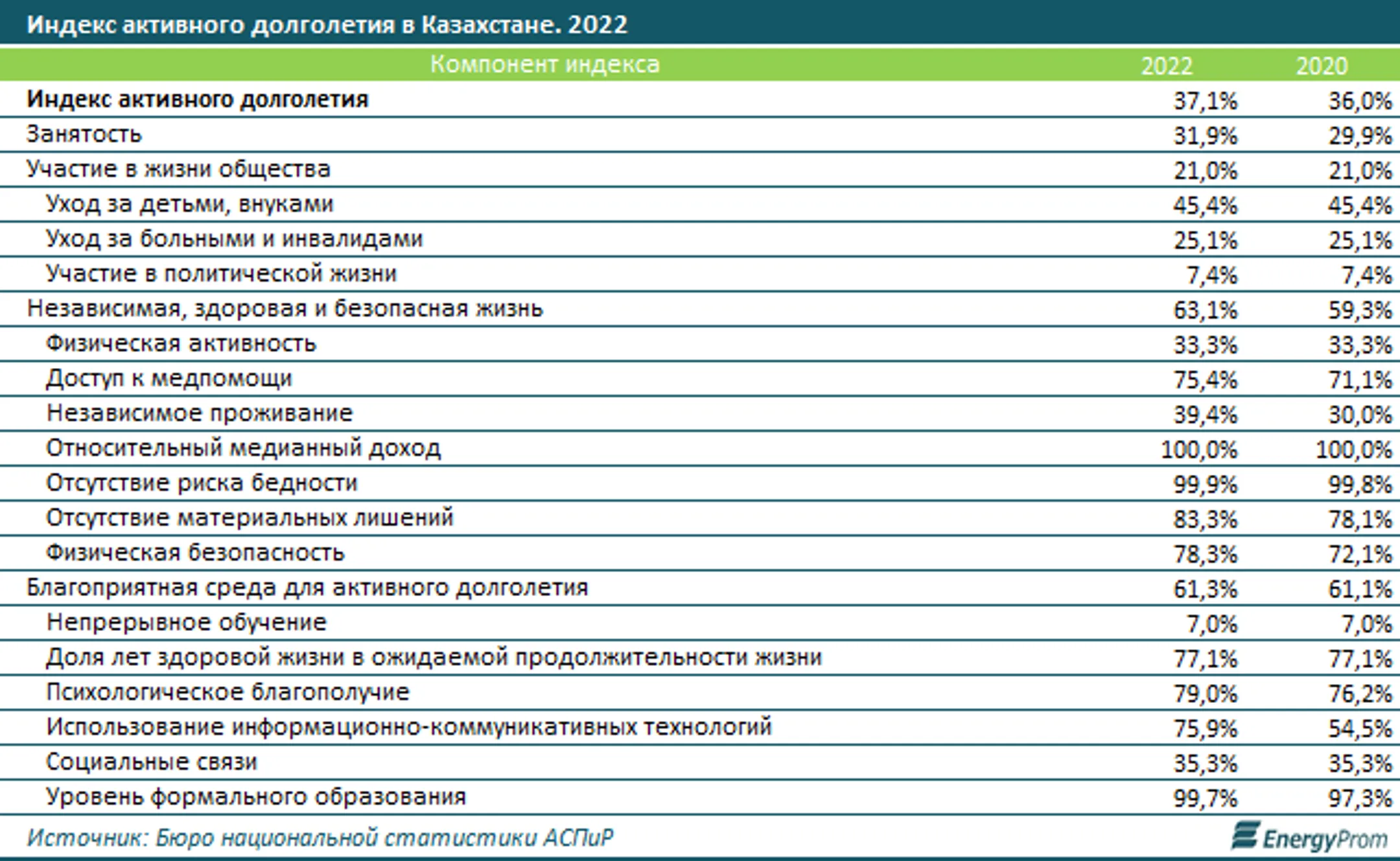Click the 54,5% value in 2020 column
Image resolution: width=1400 pixels, height=861 pixels.
pos(1360,729)
